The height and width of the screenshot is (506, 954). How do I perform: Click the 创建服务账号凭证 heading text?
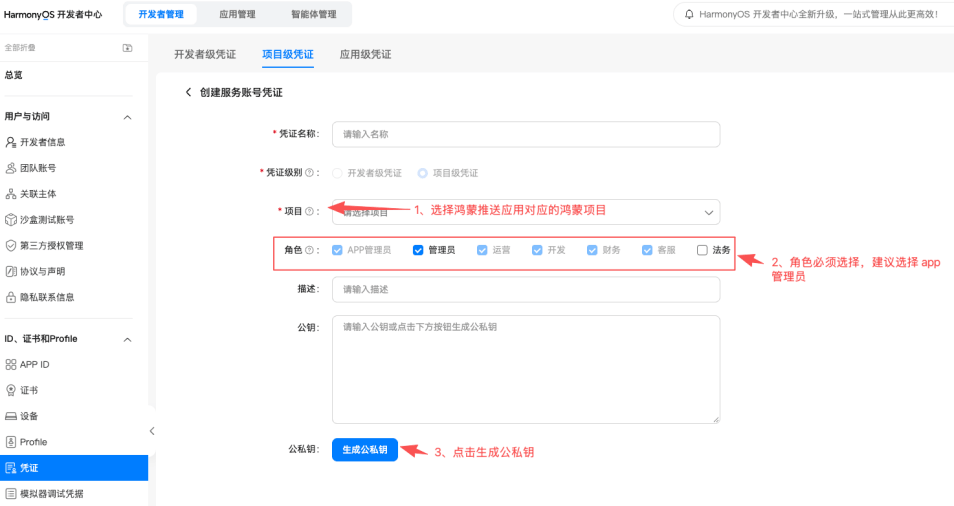(x=241, y=92)
